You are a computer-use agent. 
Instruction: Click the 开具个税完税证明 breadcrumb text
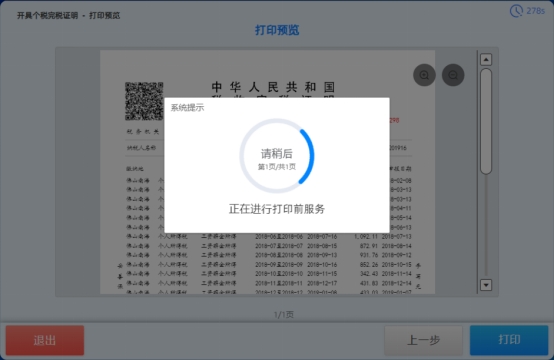(x=47, y=16)
